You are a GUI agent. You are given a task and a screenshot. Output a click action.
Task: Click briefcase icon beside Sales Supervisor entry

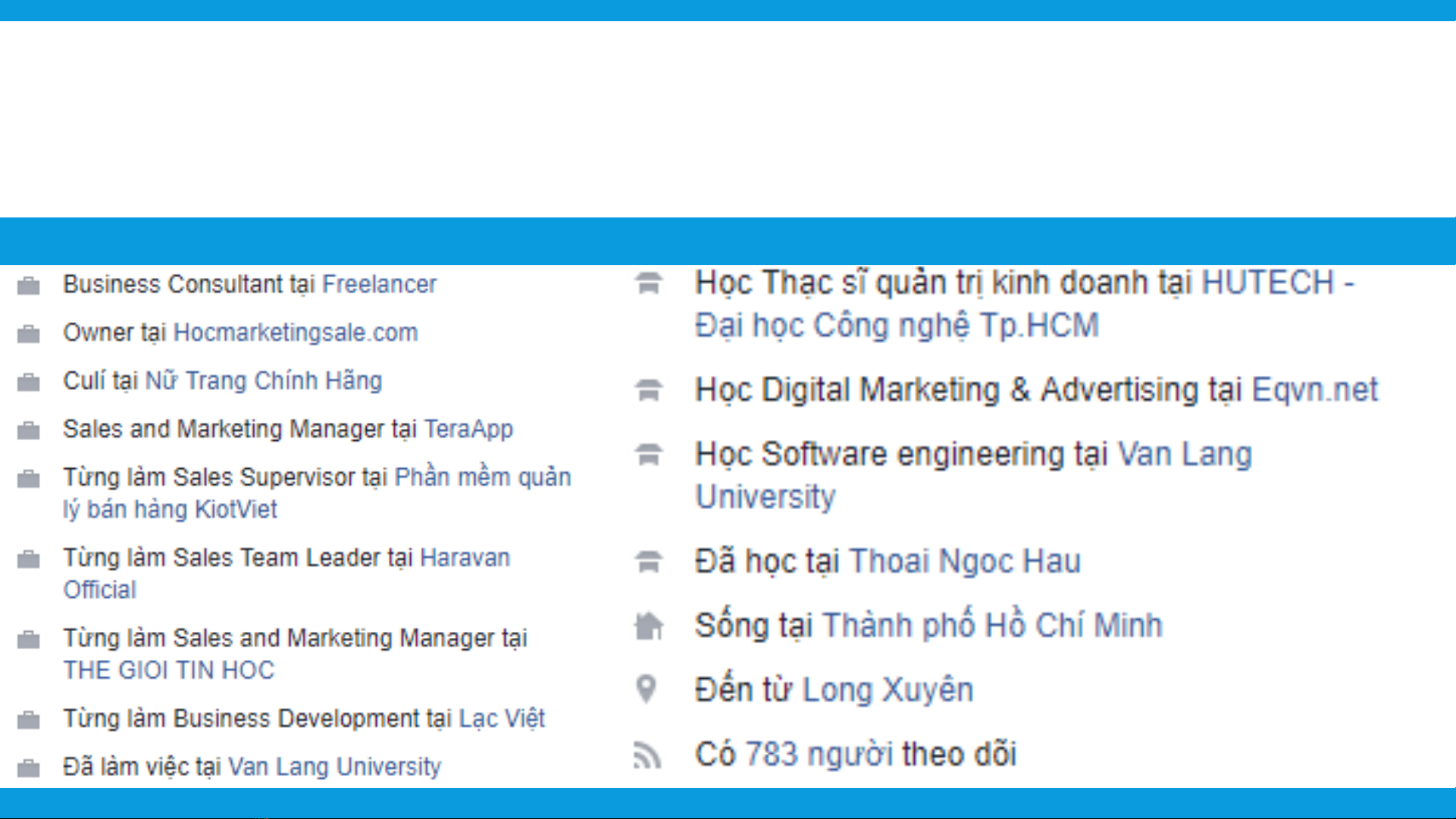pyautogui.click(x=29, y=479)
